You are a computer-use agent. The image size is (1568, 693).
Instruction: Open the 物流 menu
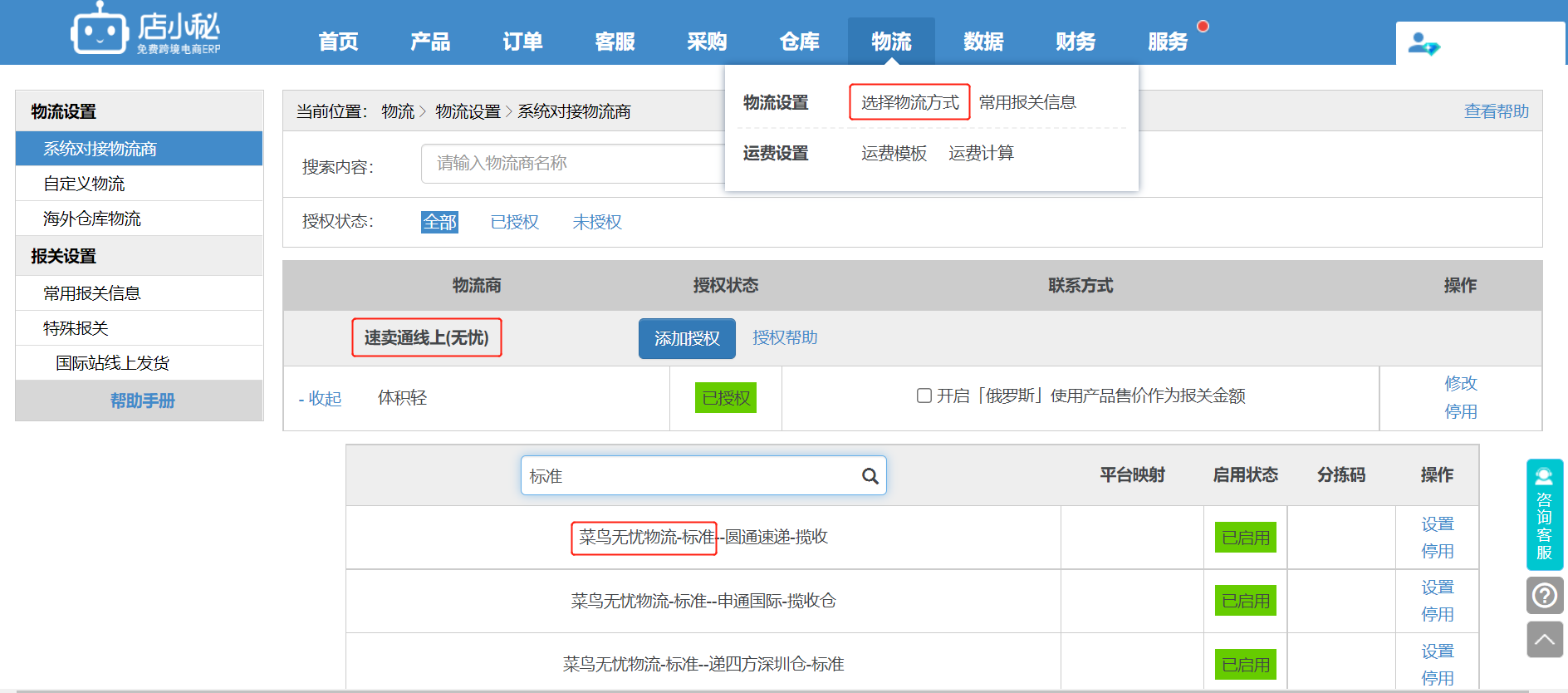891,42
